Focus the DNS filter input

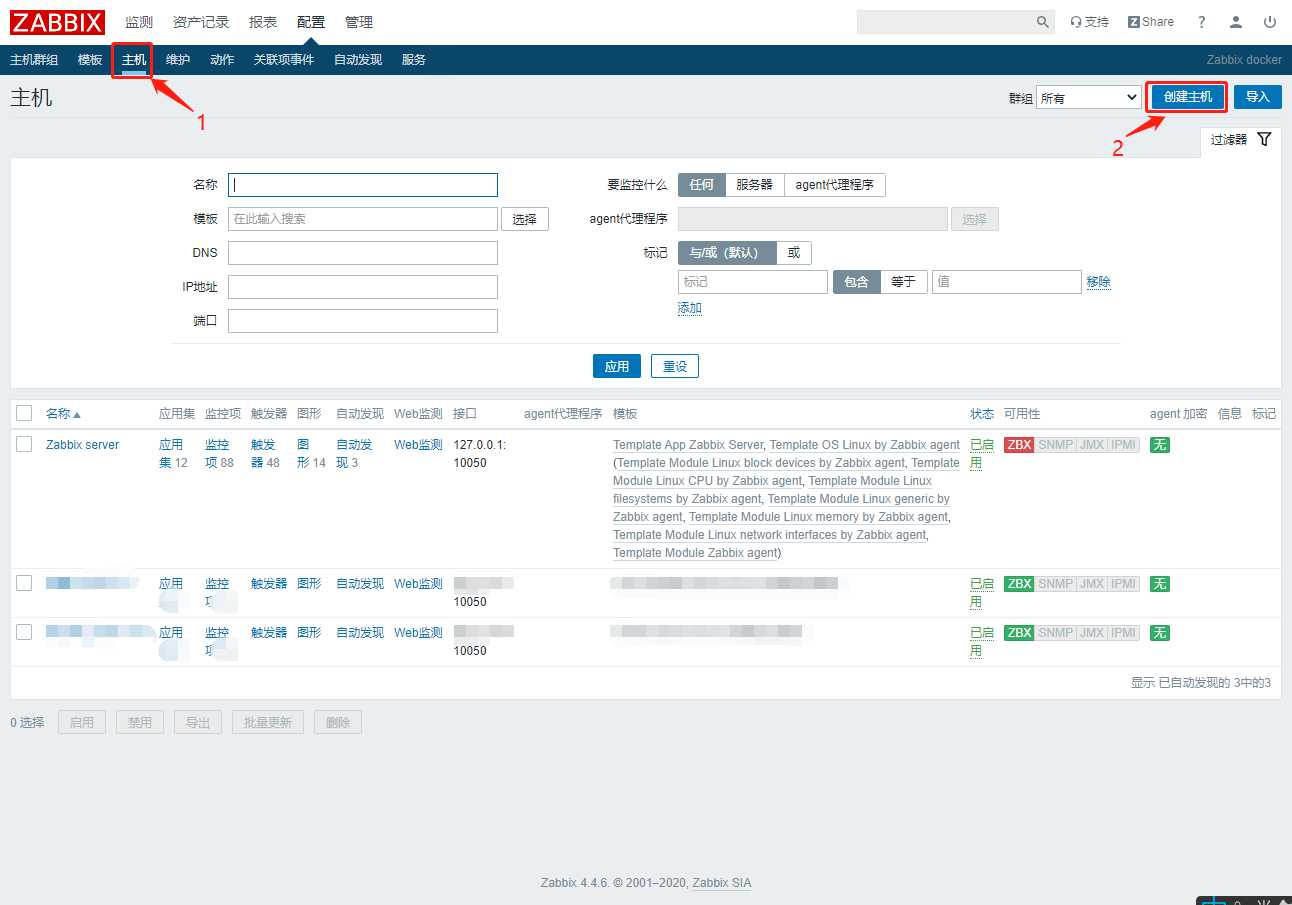click(363, 253)
